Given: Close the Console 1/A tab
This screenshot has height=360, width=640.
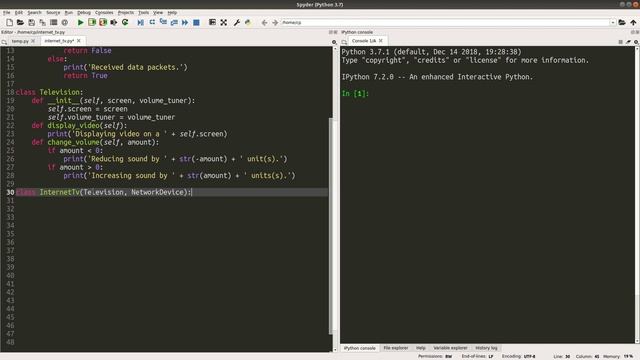Looking at the screenshot, I should click(381, 41).
